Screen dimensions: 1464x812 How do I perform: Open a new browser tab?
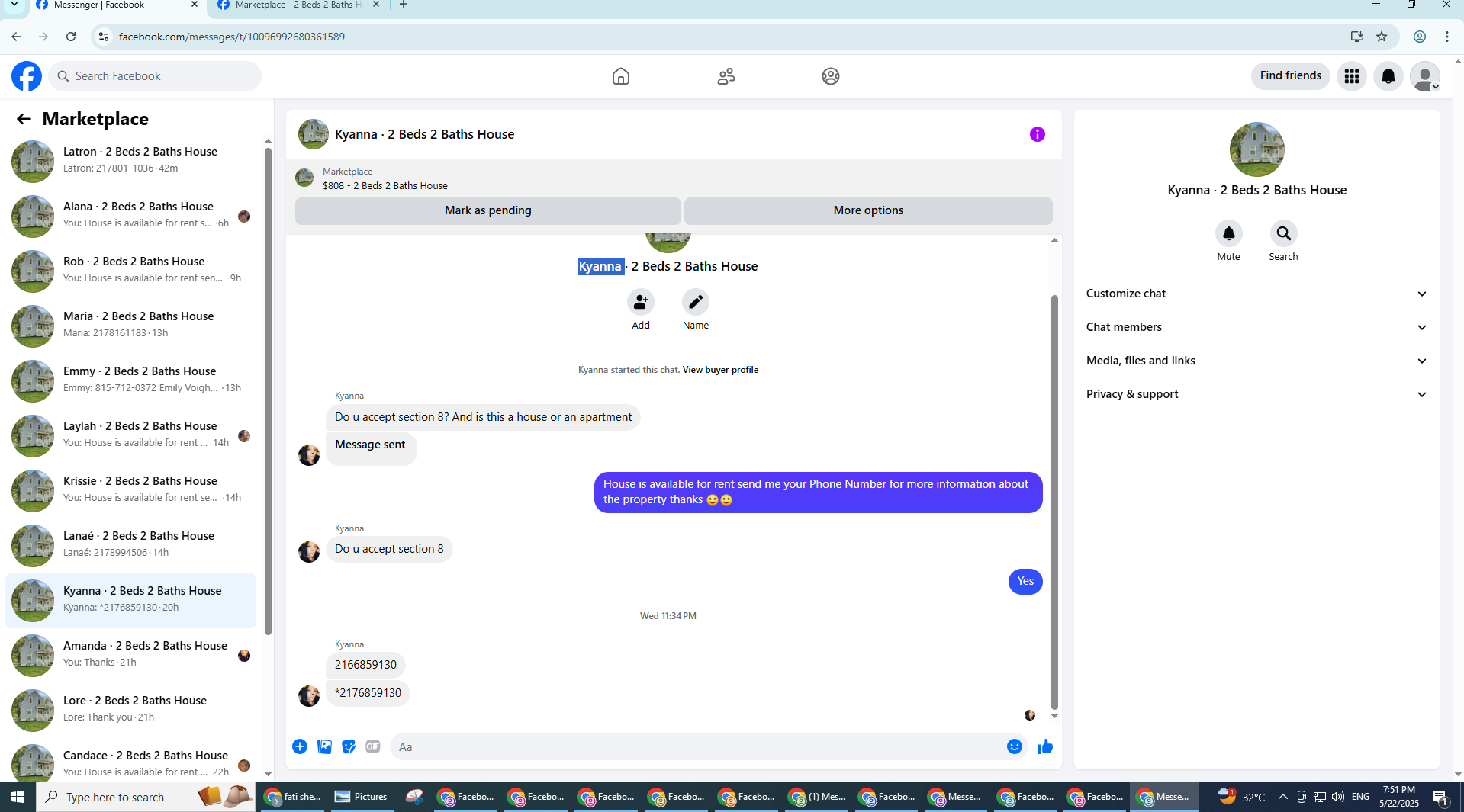pyautogui.click(x=404, y=5)
